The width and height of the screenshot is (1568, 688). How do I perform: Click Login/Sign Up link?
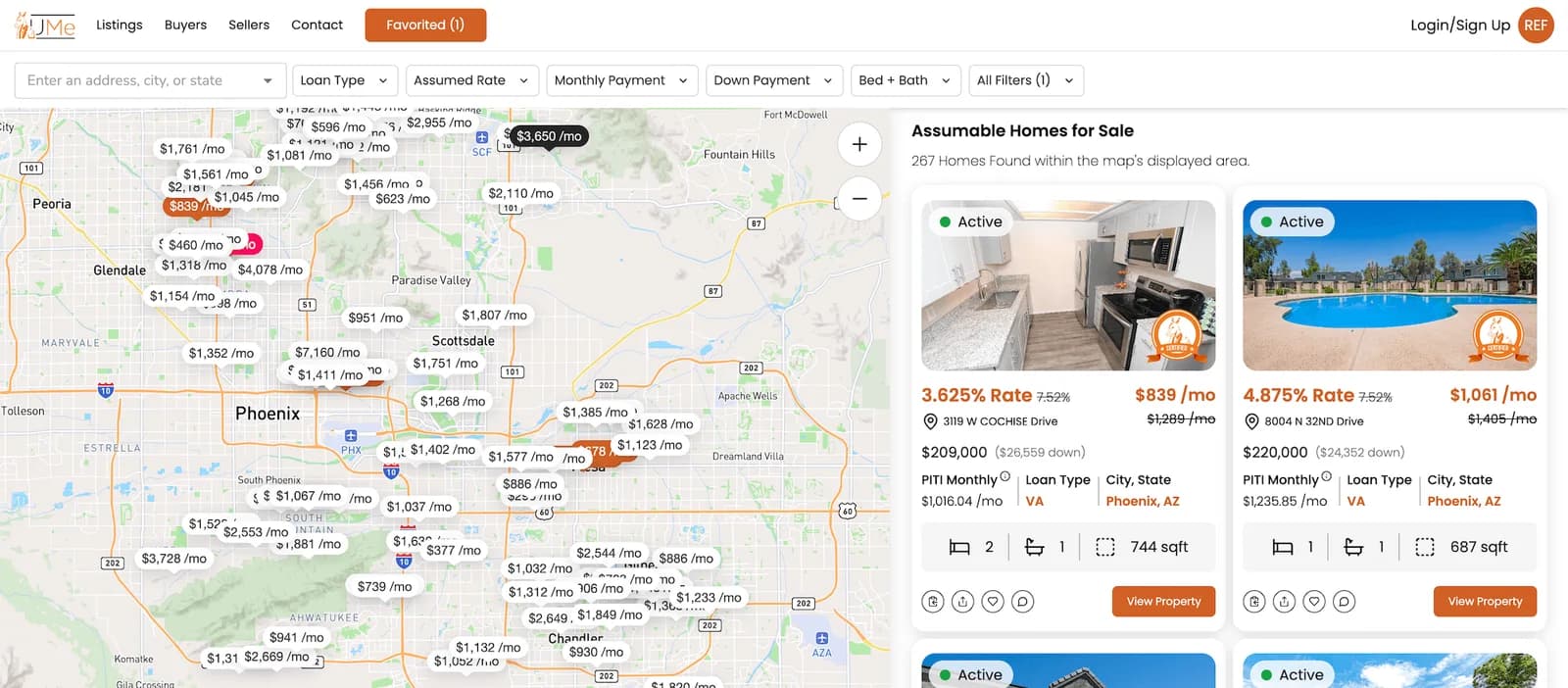(1460, 25)
